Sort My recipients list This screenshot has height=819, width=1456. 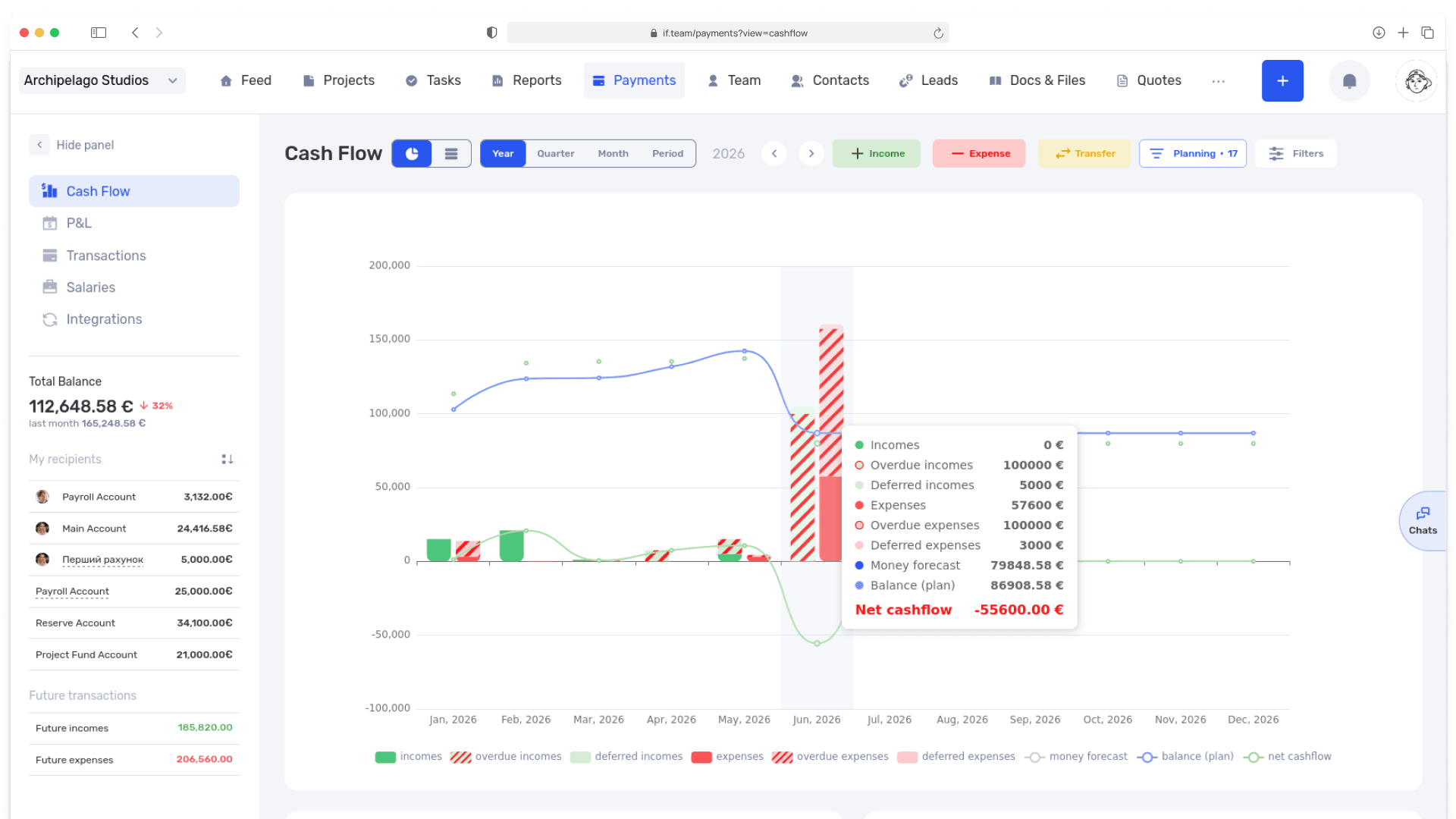click(x=227, y=459)
